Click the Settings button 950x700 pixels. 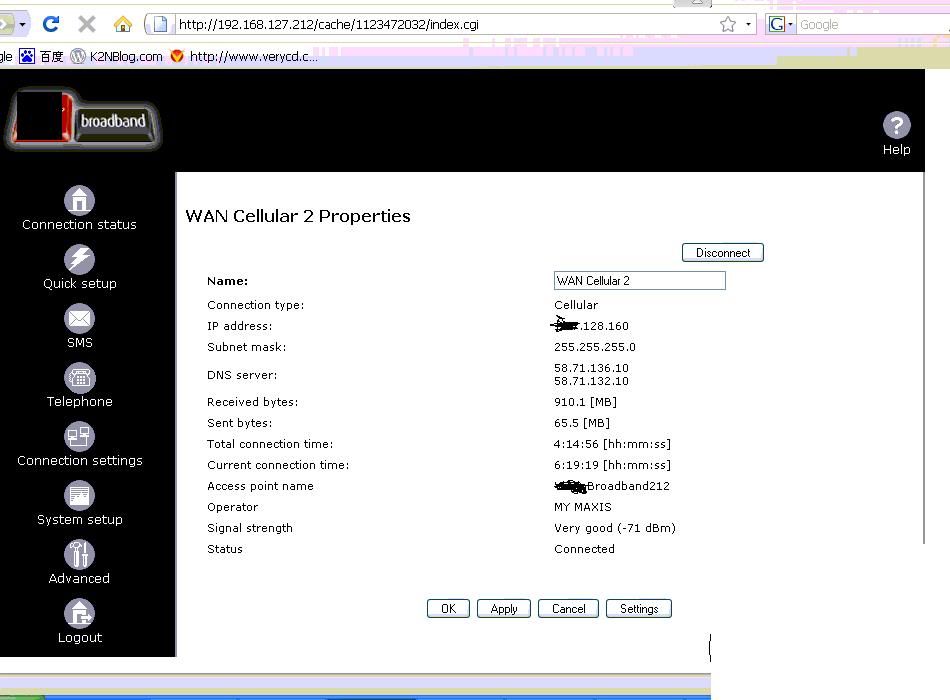point(638,609)
